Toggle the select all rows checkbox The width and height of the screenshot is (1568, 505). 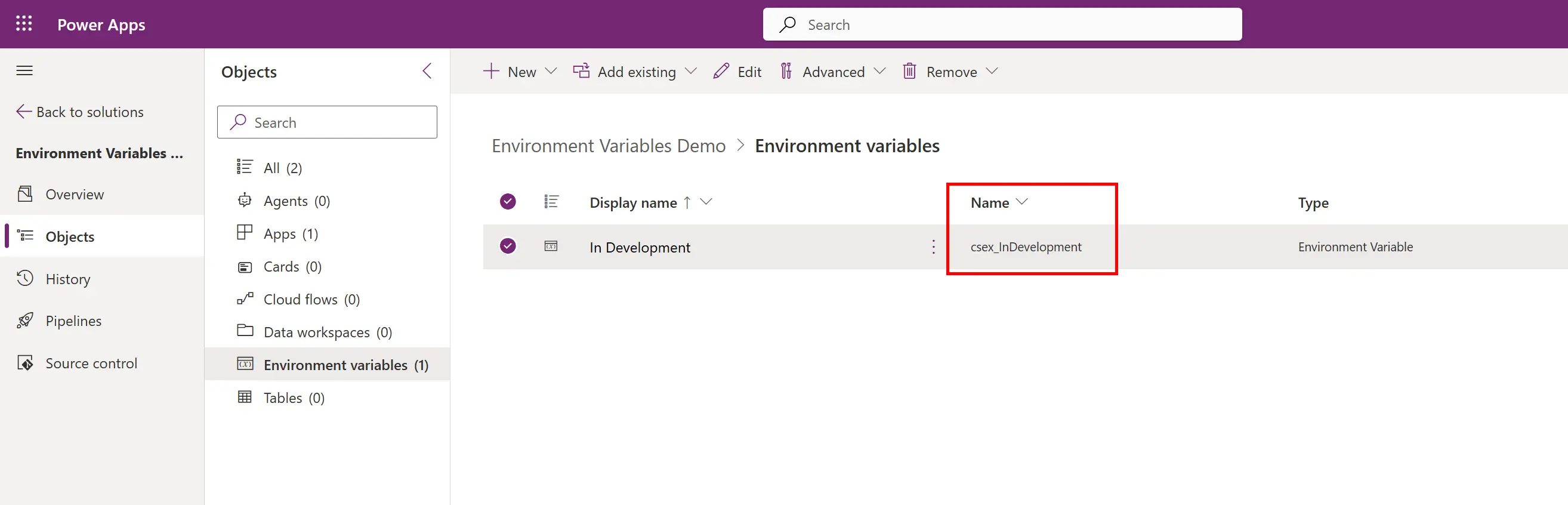508,202
